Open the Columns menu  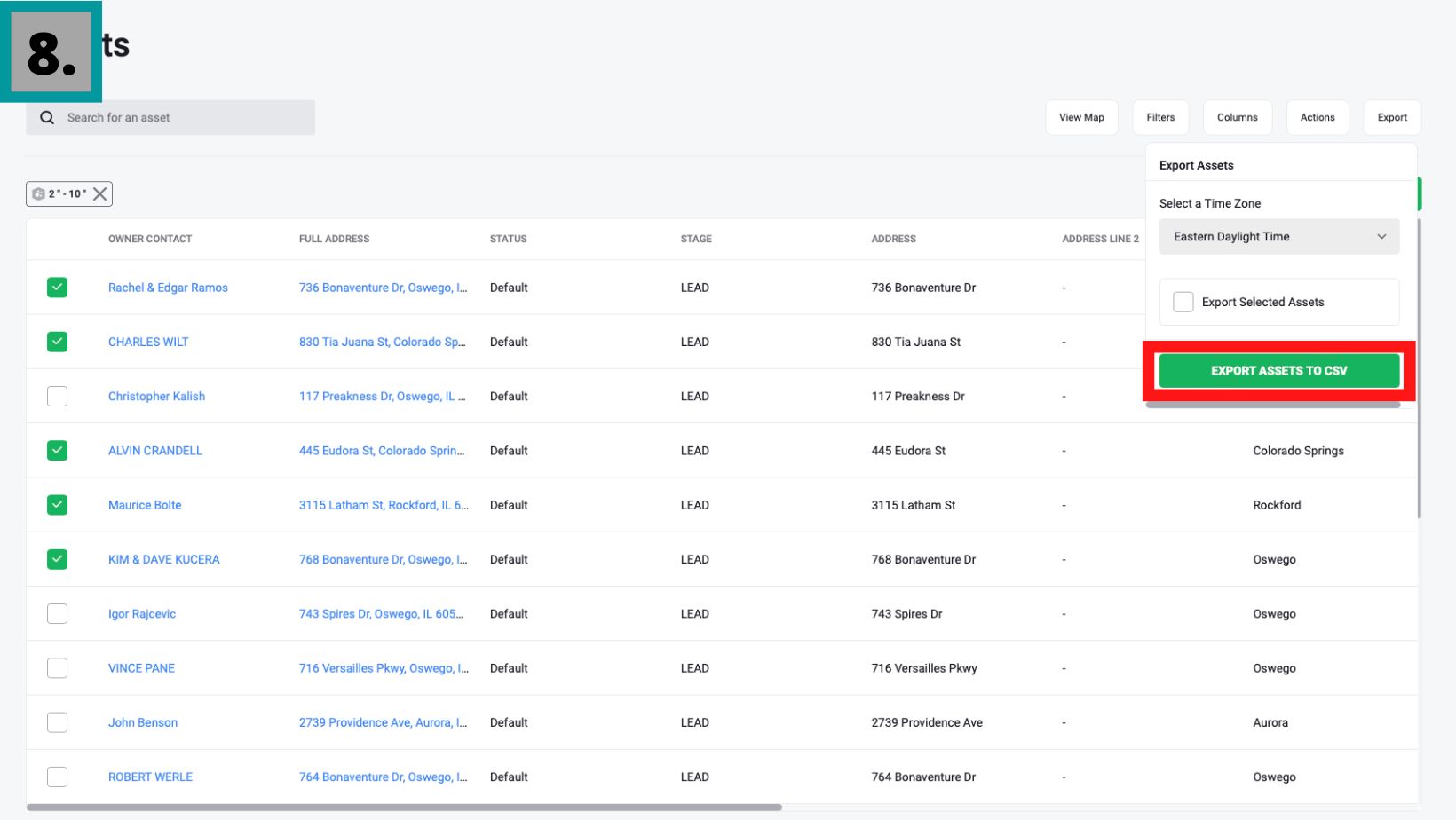1238,117
